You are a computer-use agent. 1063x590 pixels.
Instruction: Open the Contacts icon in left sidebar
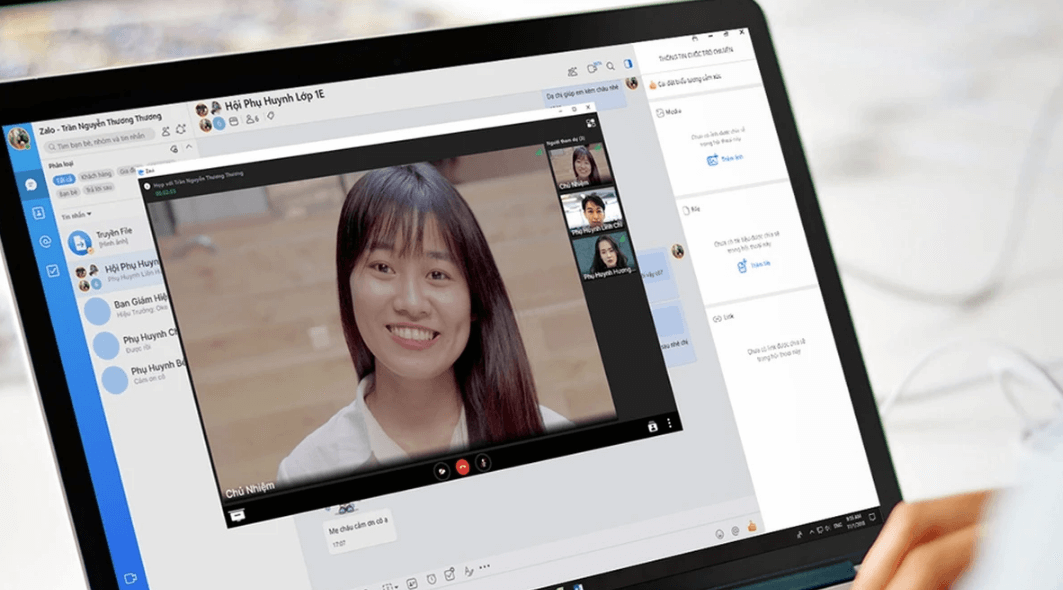[38, 213]
